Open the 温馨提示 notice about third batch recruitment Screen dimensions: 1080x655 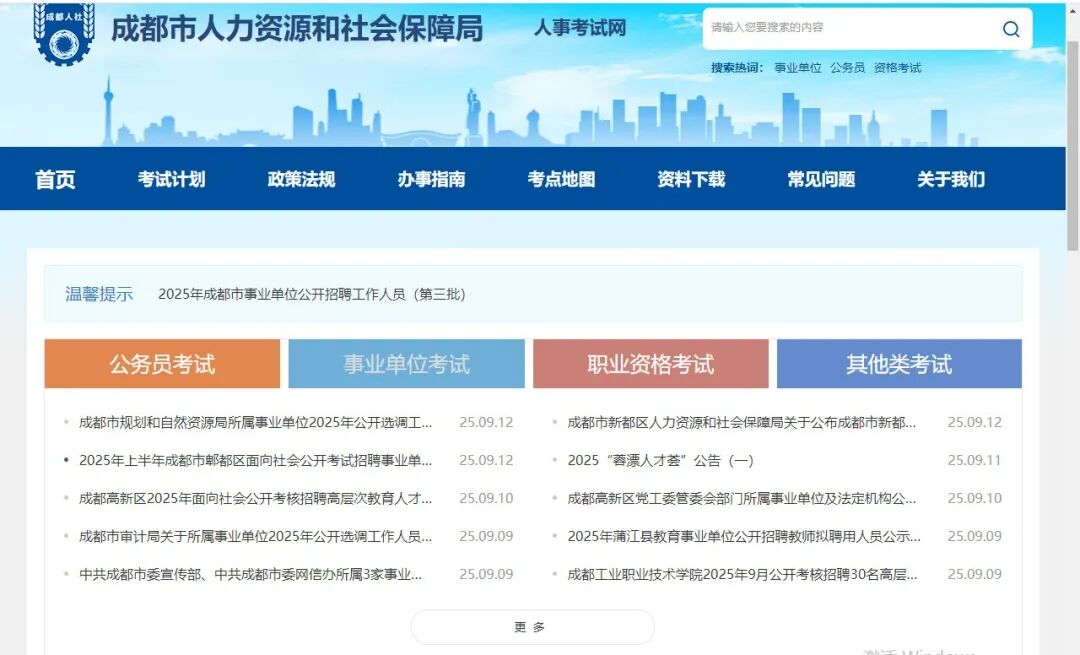tap(314, 294)
